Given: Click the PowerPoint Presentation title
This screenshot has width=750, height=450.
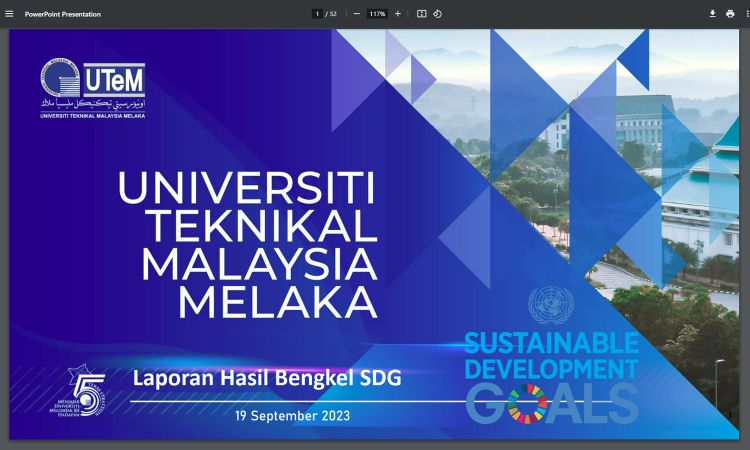Looking at the screenshot, I should pos(63,14).
